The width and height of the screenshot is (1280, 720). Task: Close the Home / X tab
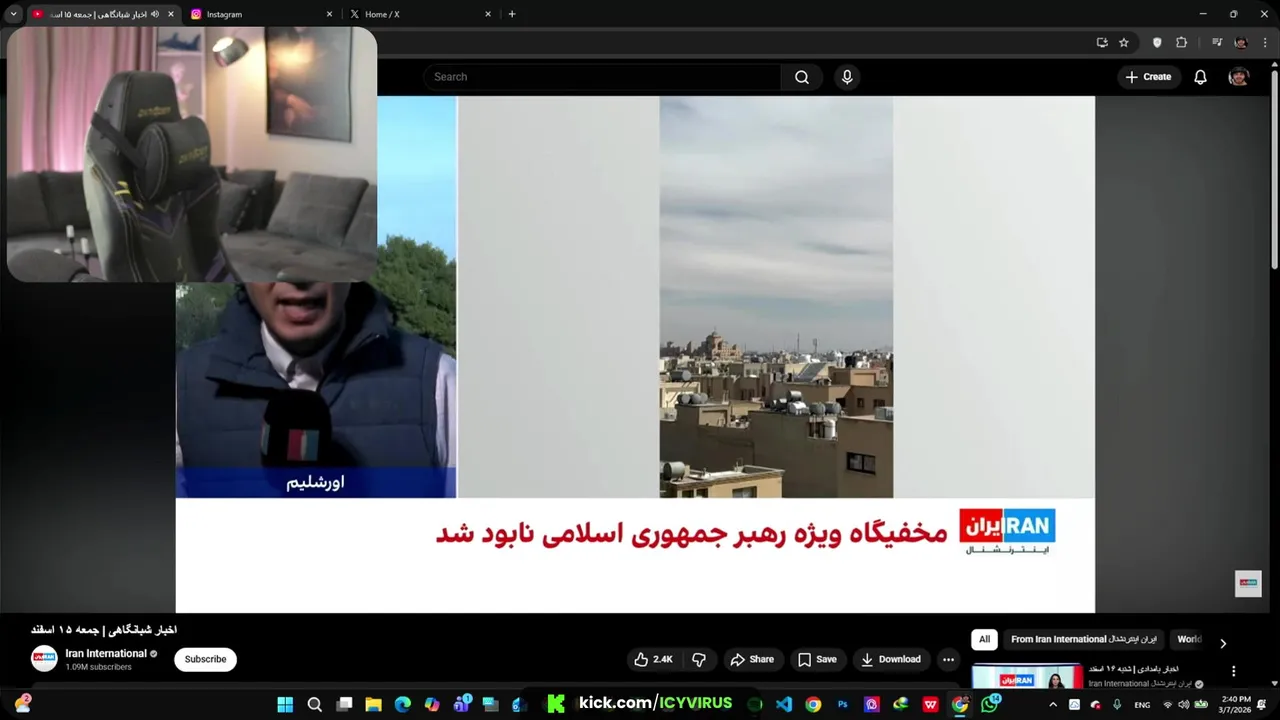point(488,14)
